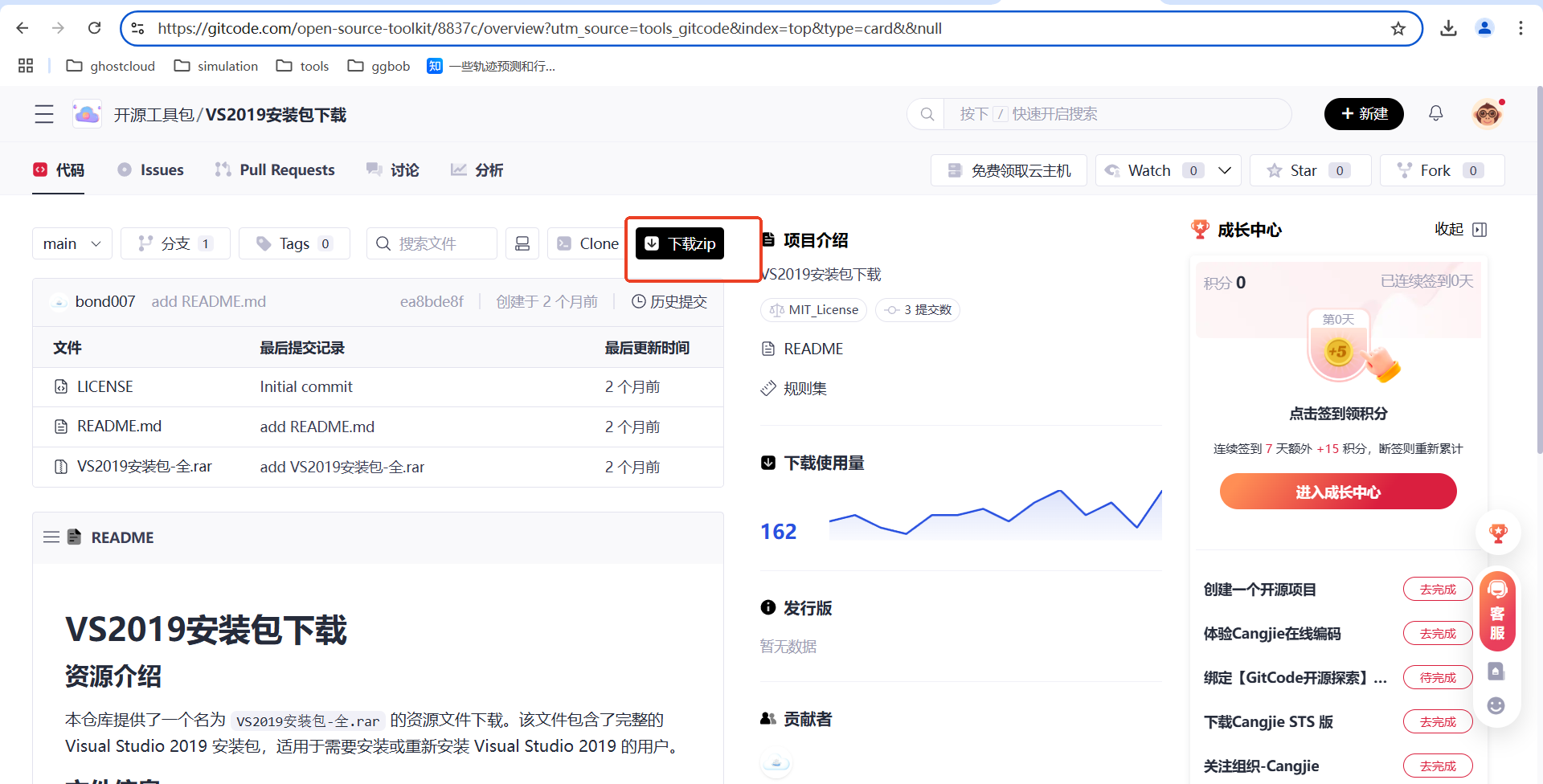Bookmark the page with the star icon

[x=1398, y=28]
